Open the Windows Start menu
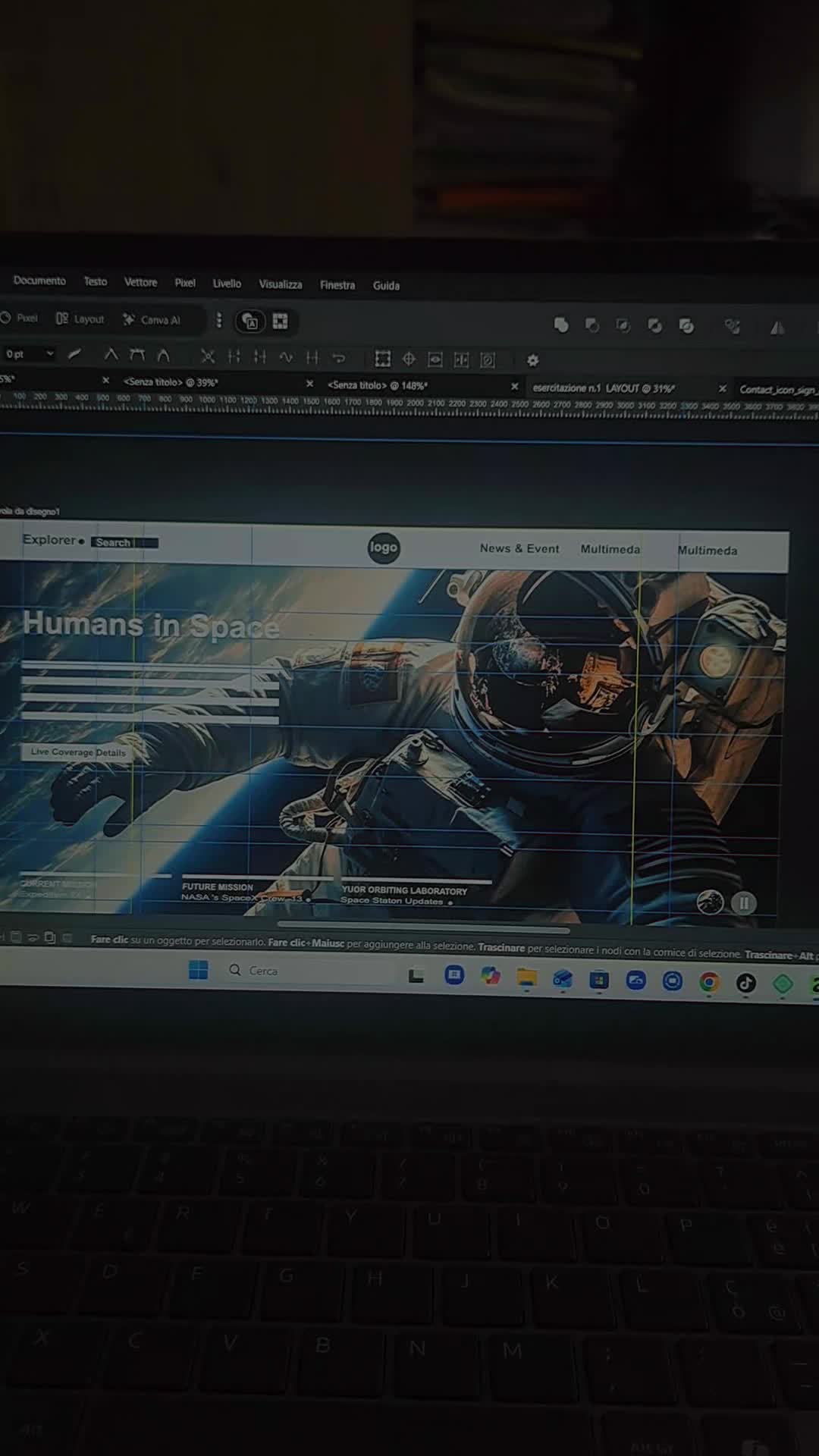Image resolution: width=819 pixels, height=1456 pixels. (199, 970)
